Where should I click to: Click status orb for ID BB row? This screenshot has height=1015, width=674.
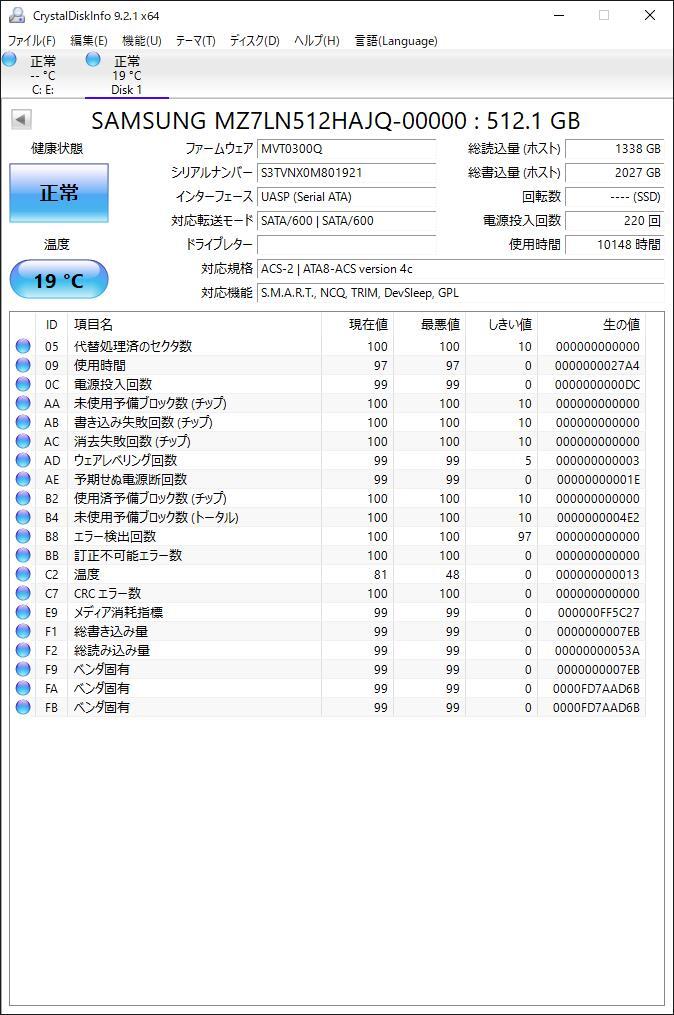click(23, 555)
